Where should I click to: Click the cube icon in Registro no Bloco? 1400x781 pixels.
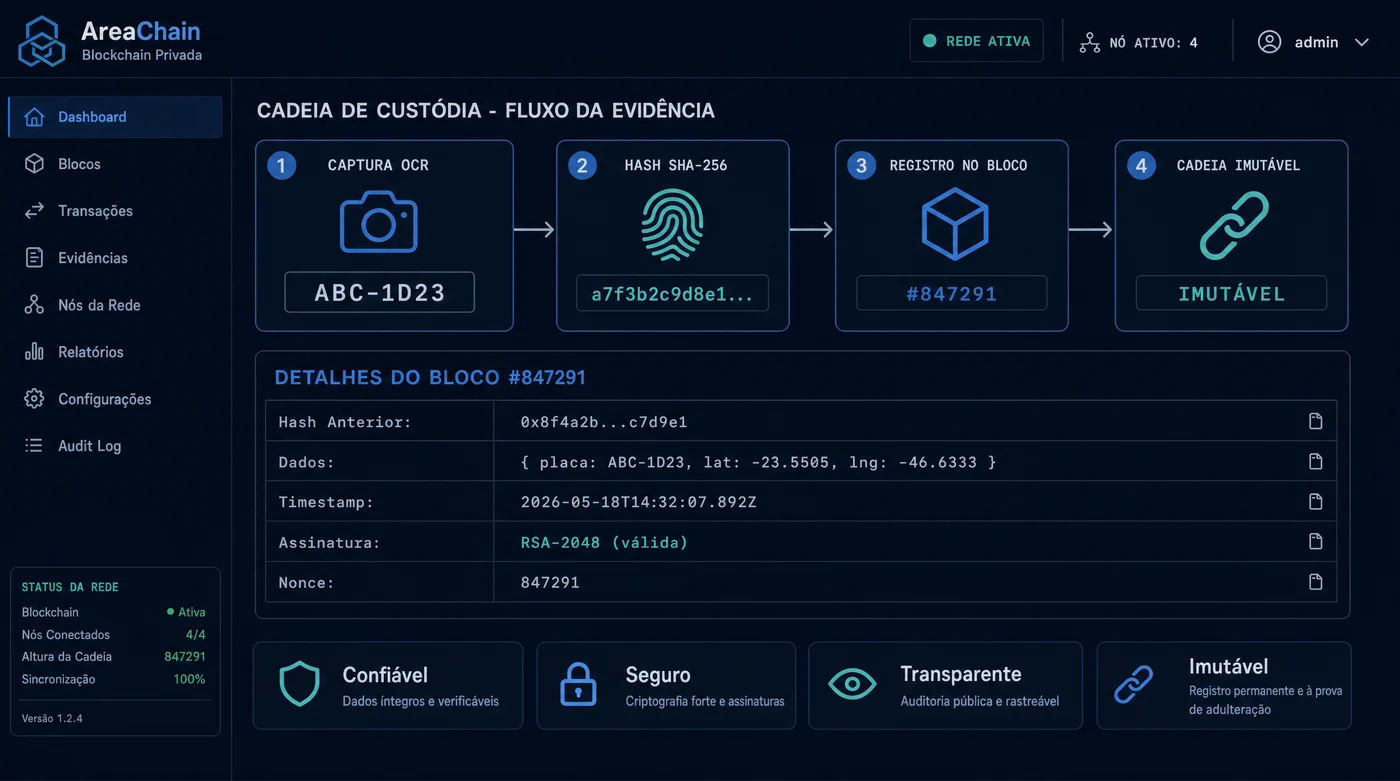coord(954,224)
